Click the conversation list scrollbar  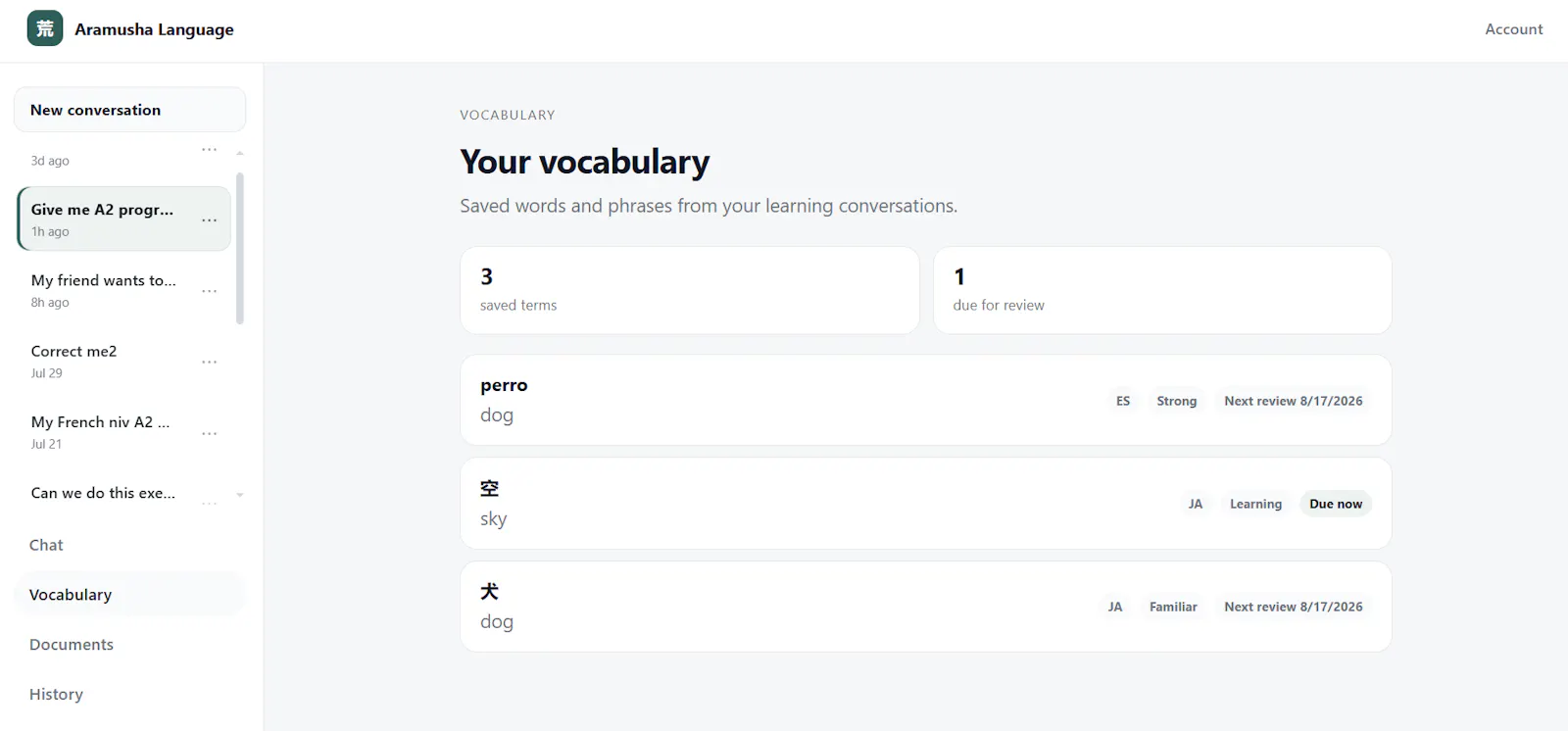[x=240, y=249]
